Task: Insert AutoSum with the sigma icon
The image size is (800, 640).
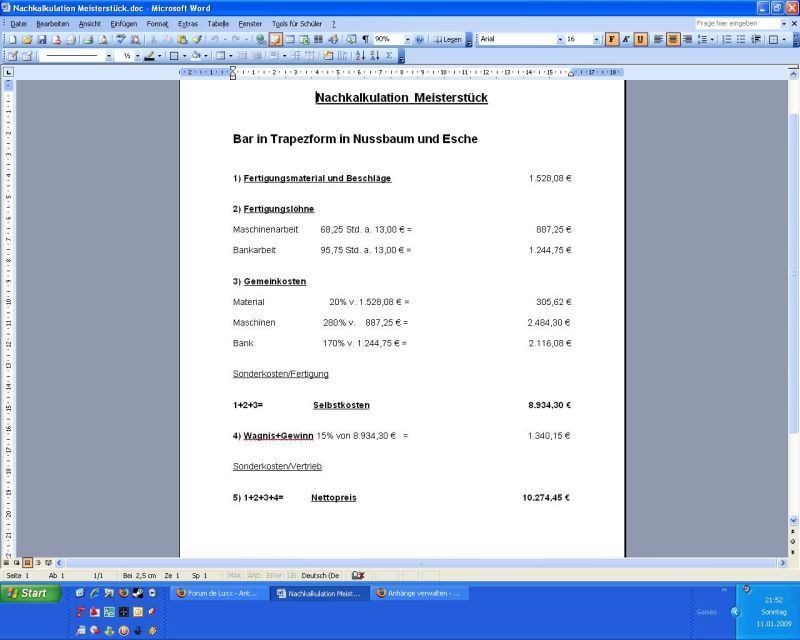Action: click(x=389, y=56)
